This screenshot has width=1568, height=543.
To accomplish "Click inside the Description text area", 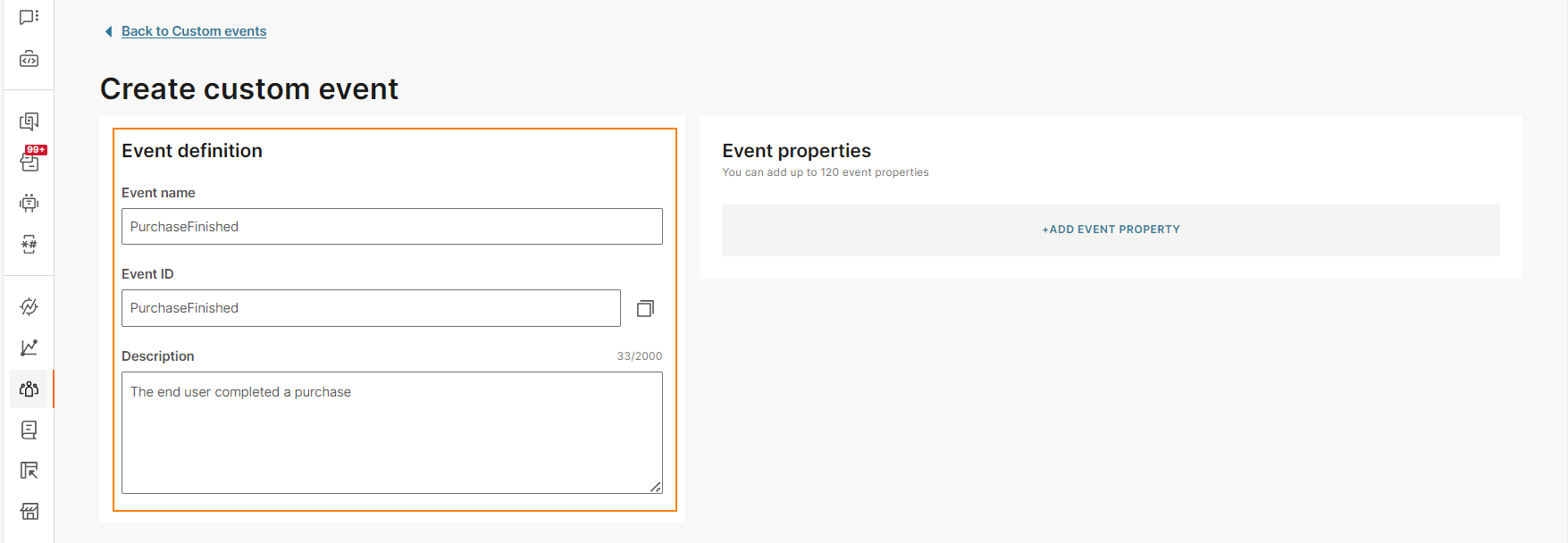I will [391, 432].
